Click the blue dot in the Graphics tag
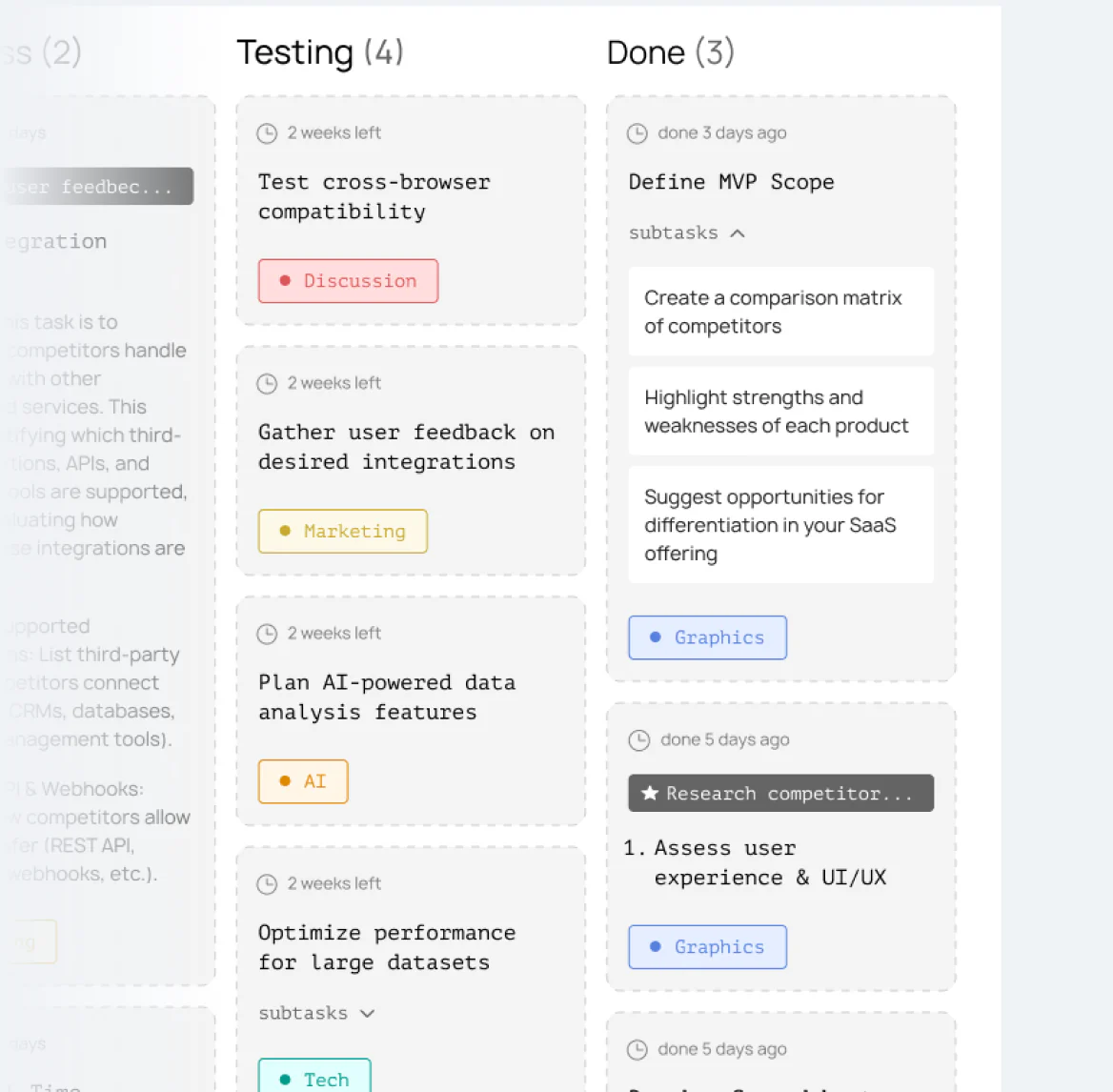 click(654, 637)
